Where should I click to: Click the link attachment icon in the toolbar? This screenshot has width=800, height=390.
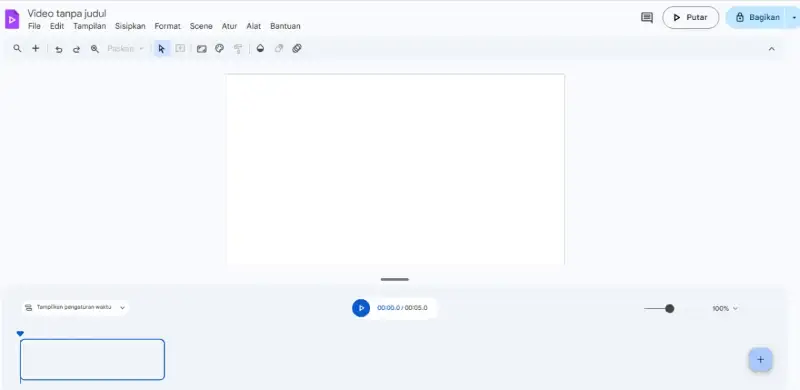coord(297,48)
